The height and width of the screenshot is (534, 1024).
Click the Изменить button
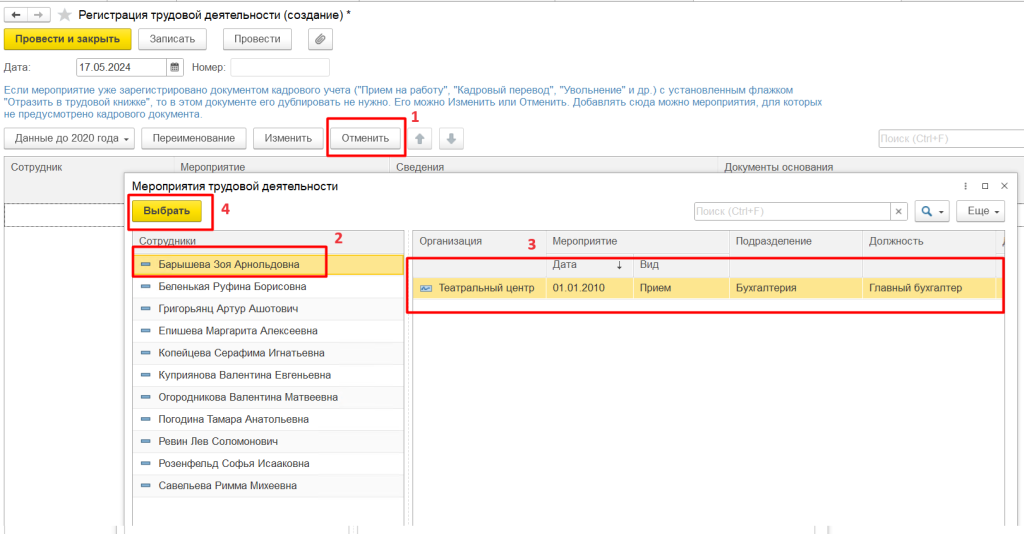(x=288, y=138)
